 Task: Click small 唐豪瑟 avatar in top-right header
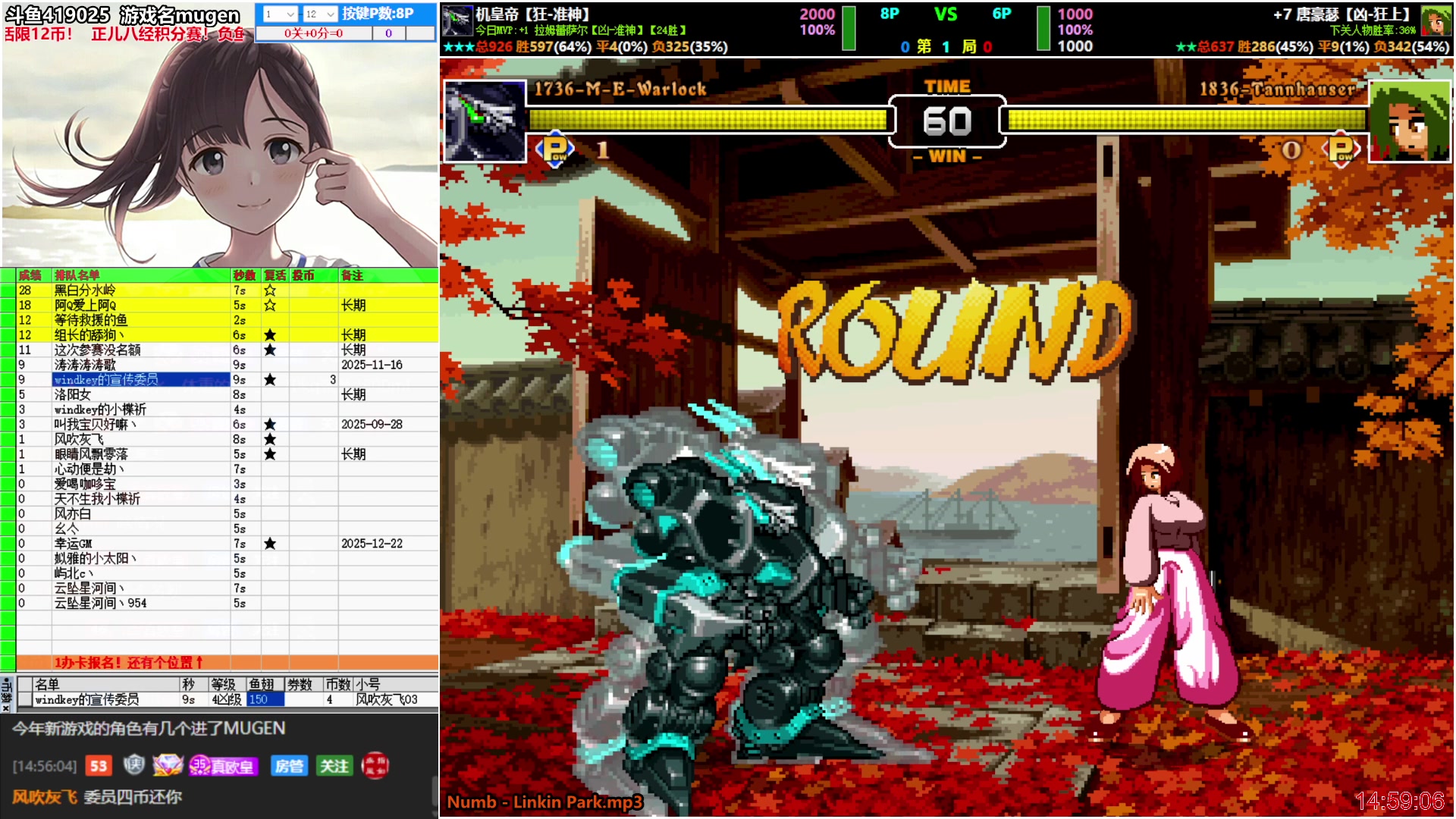point(1436,20)
